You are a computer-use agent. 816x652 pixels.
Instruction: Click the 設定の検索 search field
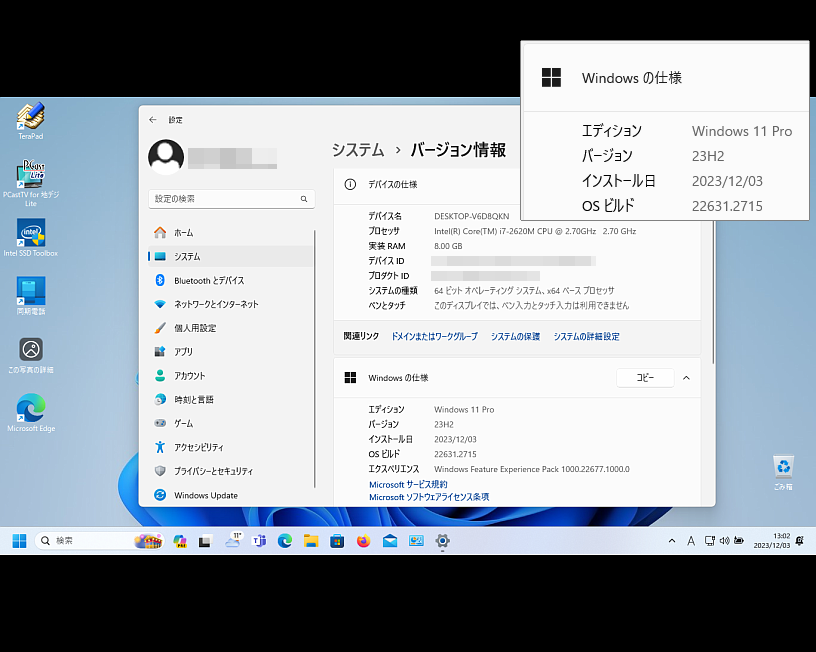pyautogui.click(x=232, y=199)
